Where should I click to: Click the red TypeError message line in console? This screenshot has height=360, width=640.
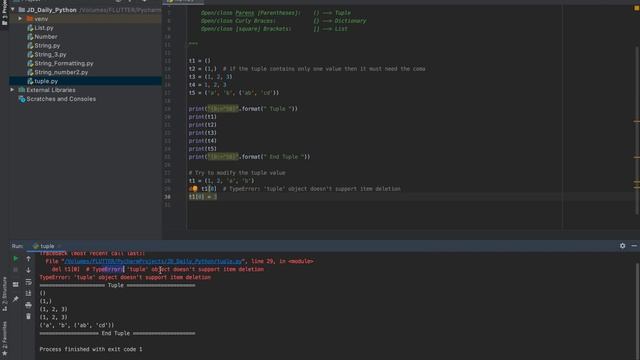[125, 277]
